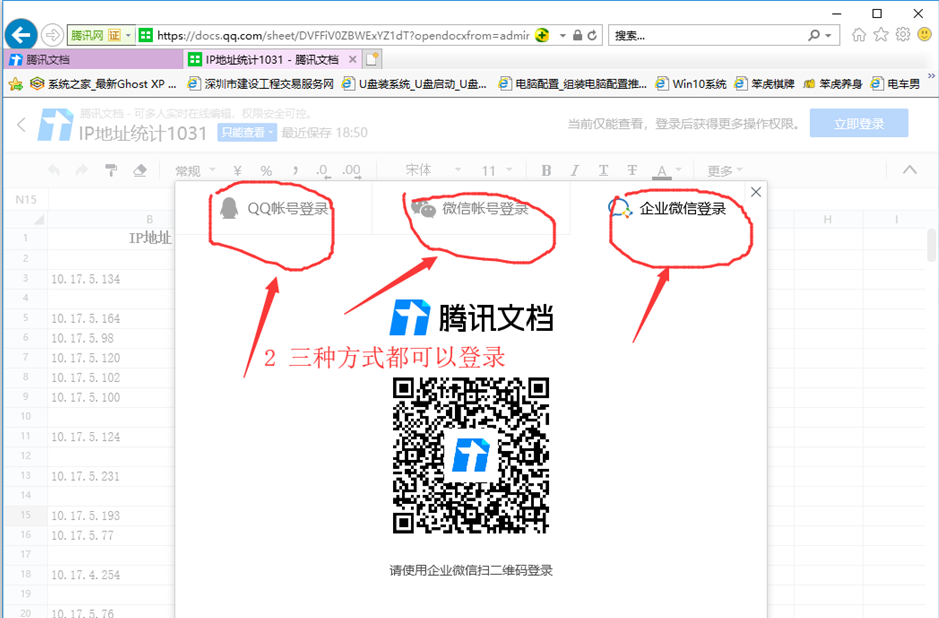Open the Win10系统 bookmark link
This screenshot has width=939, height=618.
point(692,84)
